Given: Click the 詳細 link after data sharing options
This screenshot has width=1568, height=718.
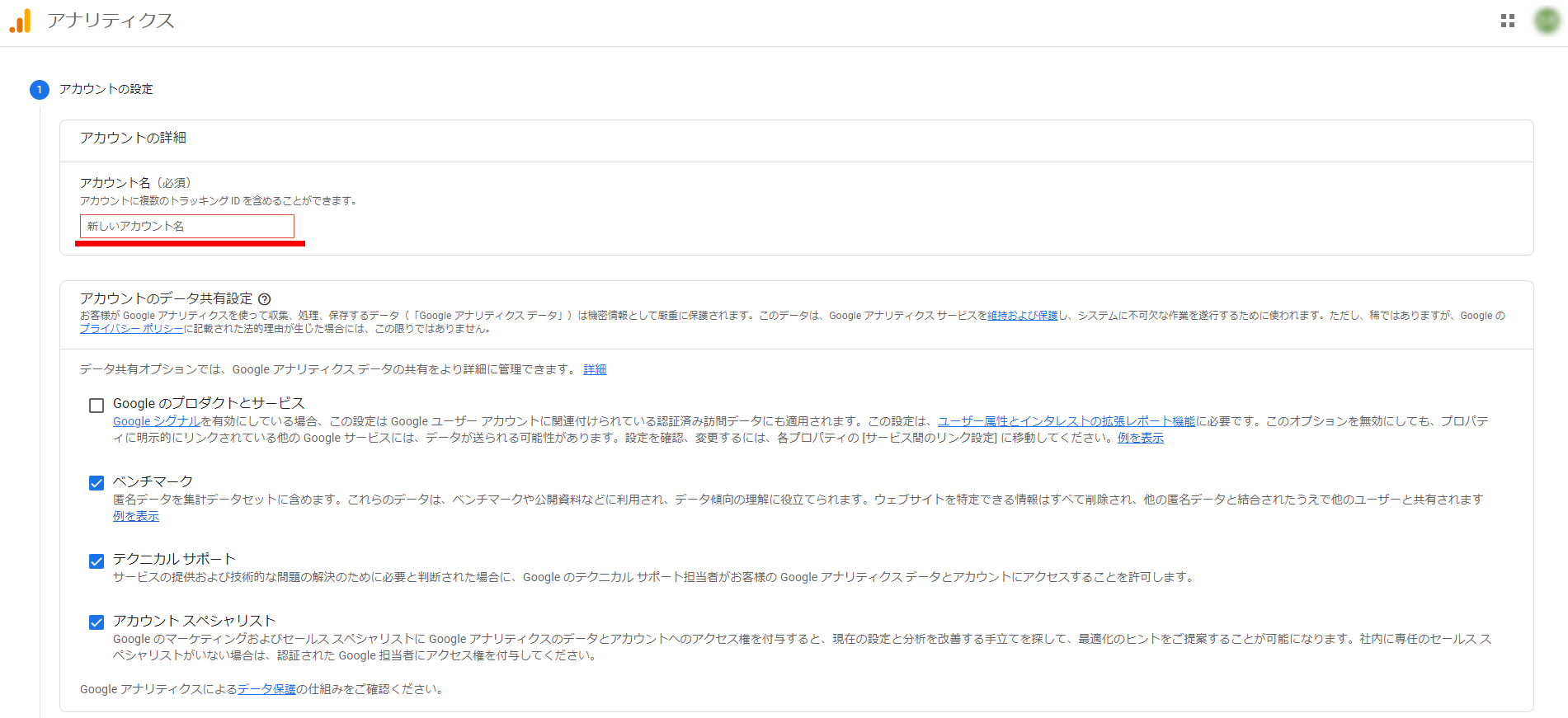Looking at the screenshot, I should (595, 369).
